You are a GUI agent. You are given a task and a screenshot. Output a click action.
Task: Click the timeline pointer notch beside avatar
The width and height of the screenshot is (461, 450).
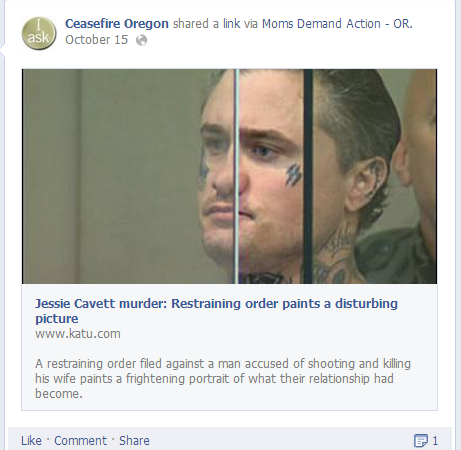point(3,50)
